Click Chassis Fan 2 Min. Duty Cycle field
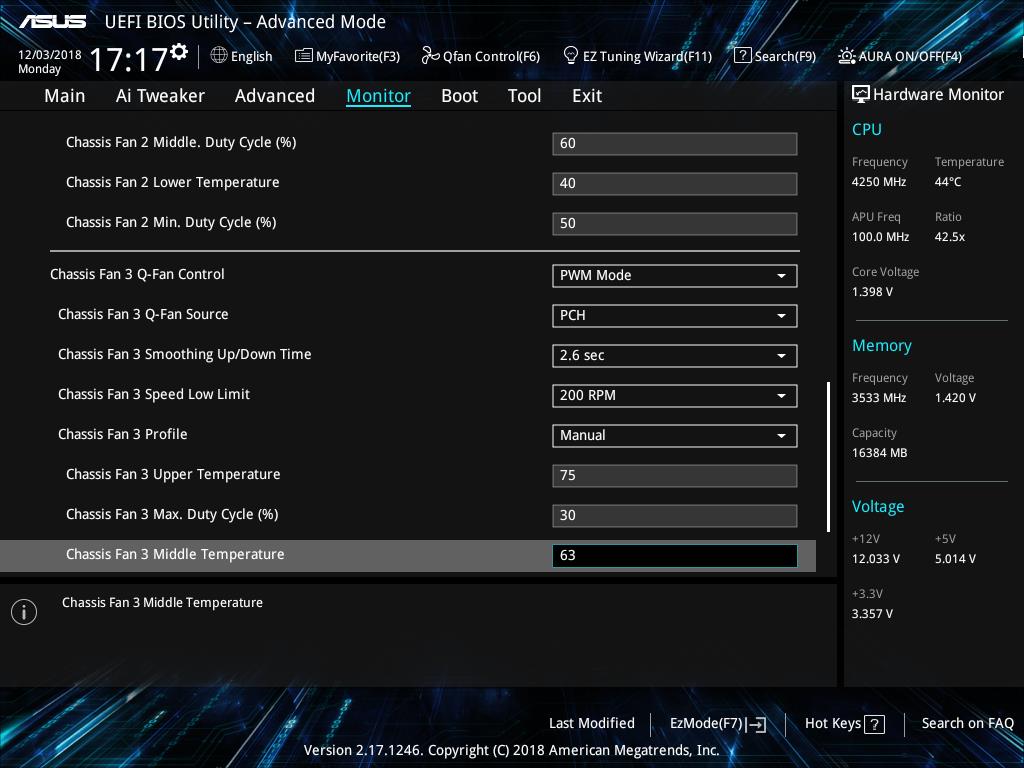Image resolution: width=1024 pixels, height=768 pixels. tap(674, 223)
